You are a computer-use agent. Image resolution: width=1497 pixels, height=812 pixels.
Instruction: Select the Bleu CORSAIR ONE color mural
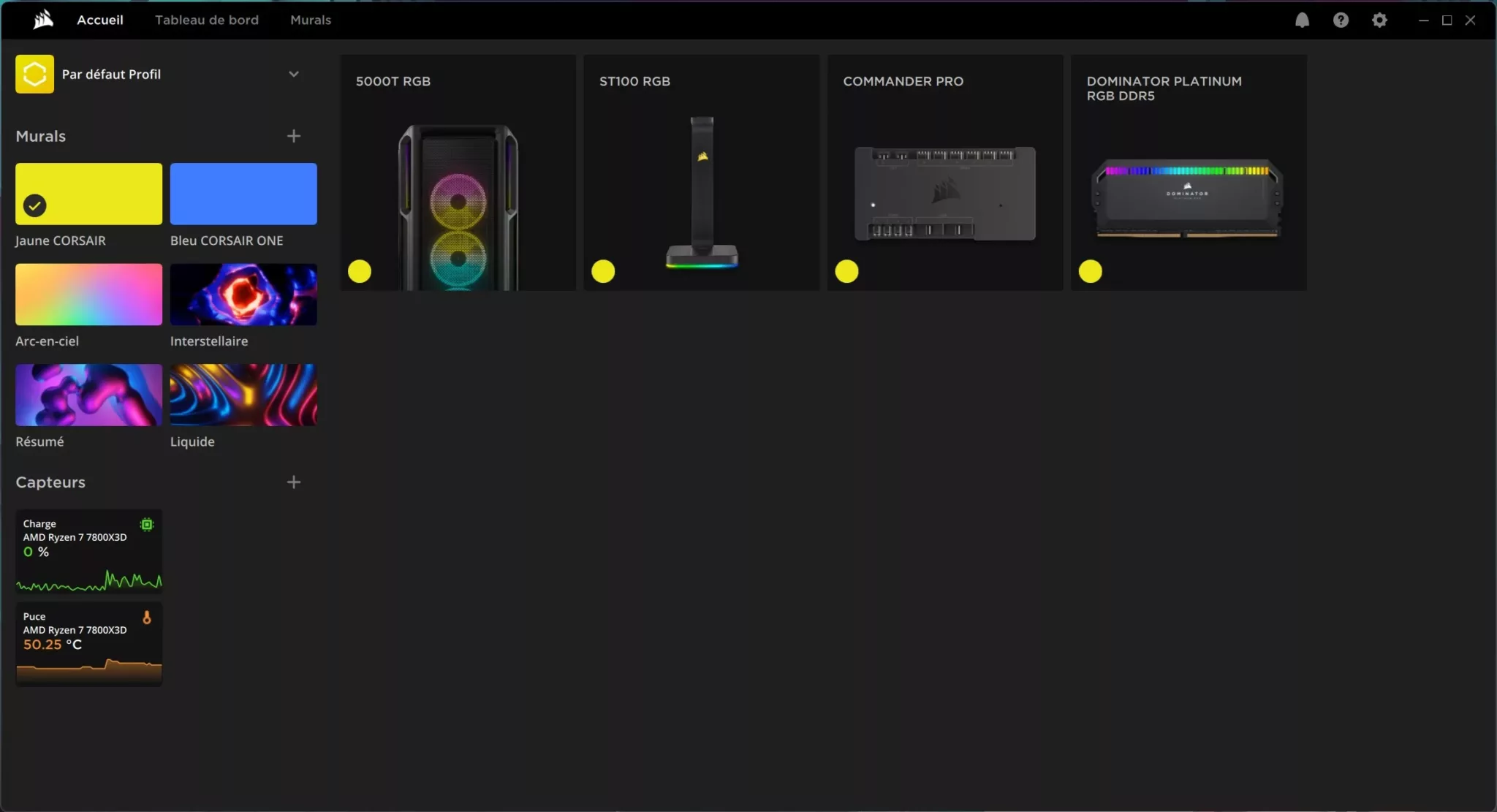243,194
